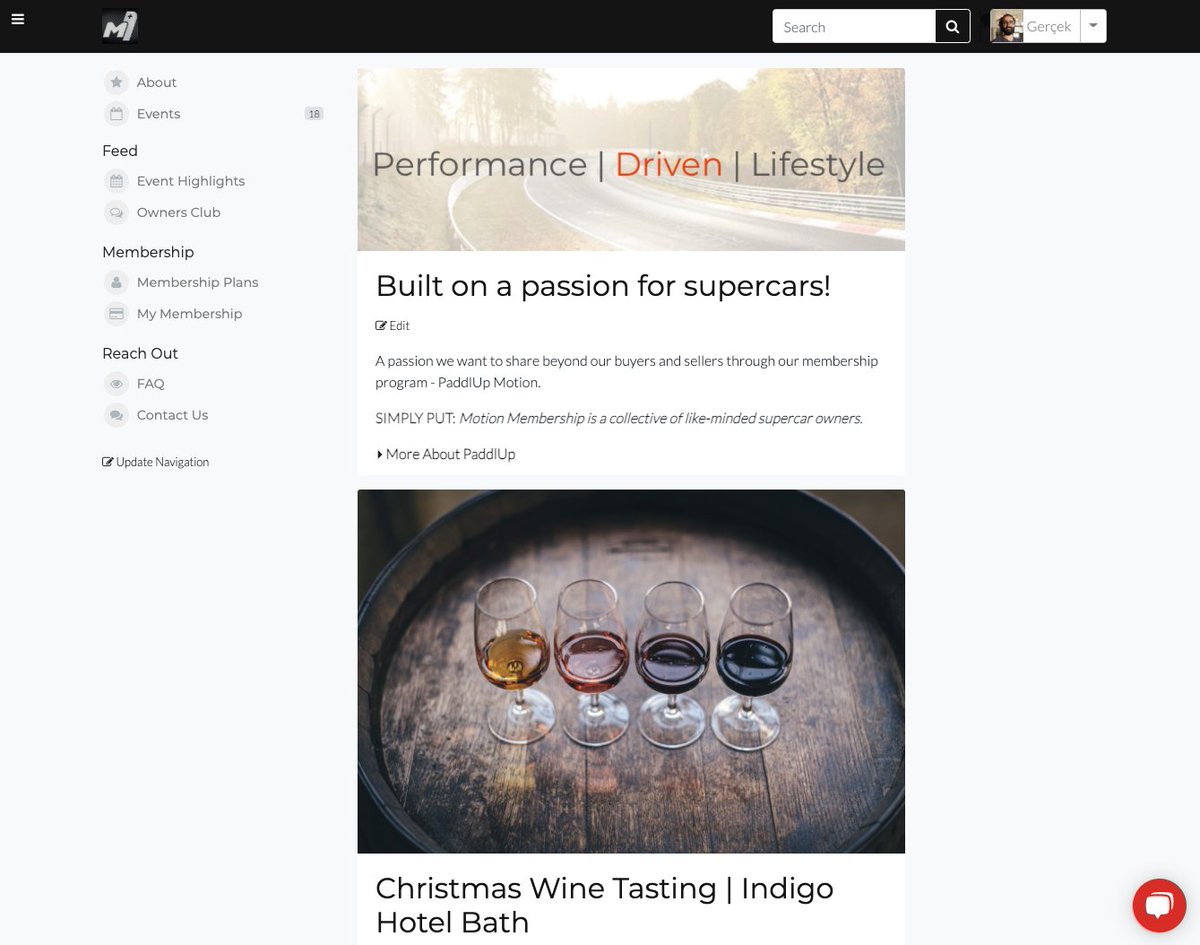Open the About menu item

[x=157, y=82]
